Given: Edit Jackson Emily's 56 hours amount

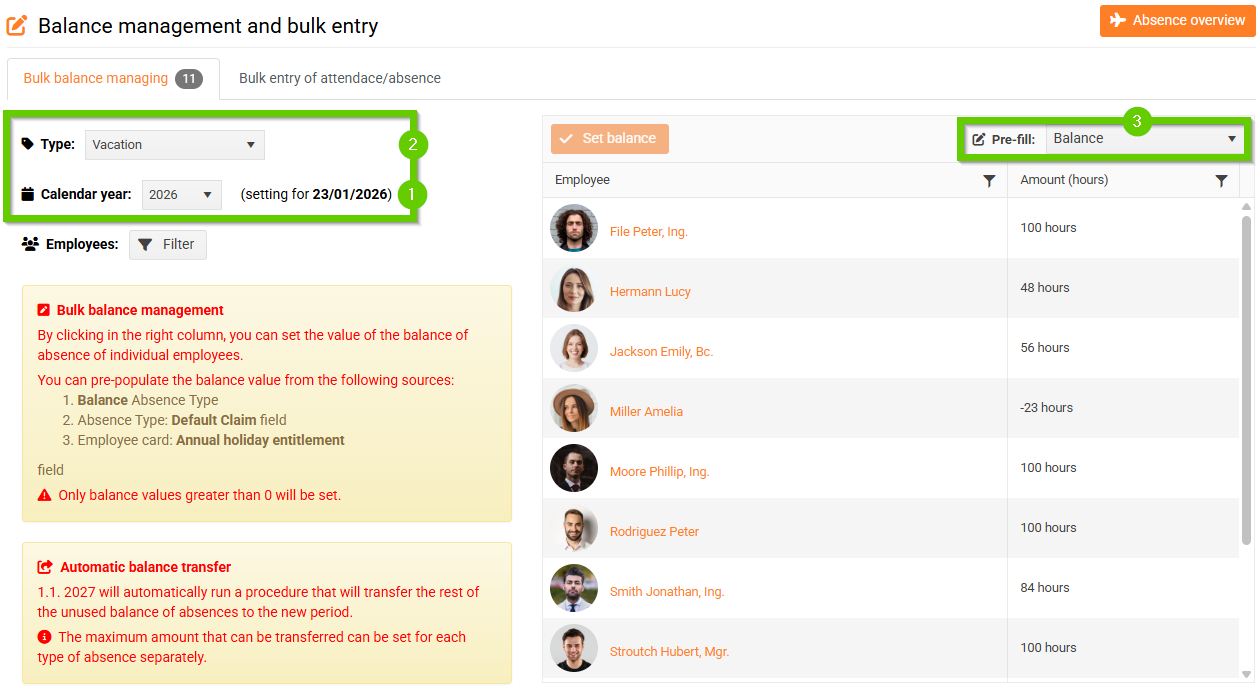Looking at the screenshot, I should (x=1045, y=348).
